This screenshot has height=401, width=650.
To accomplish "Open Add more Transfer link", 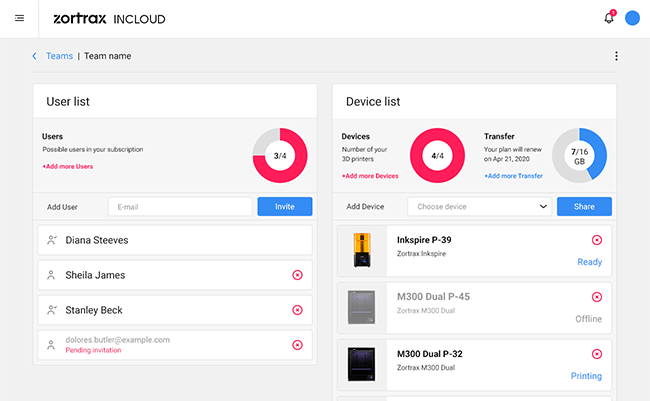I will tap(514, 176).
